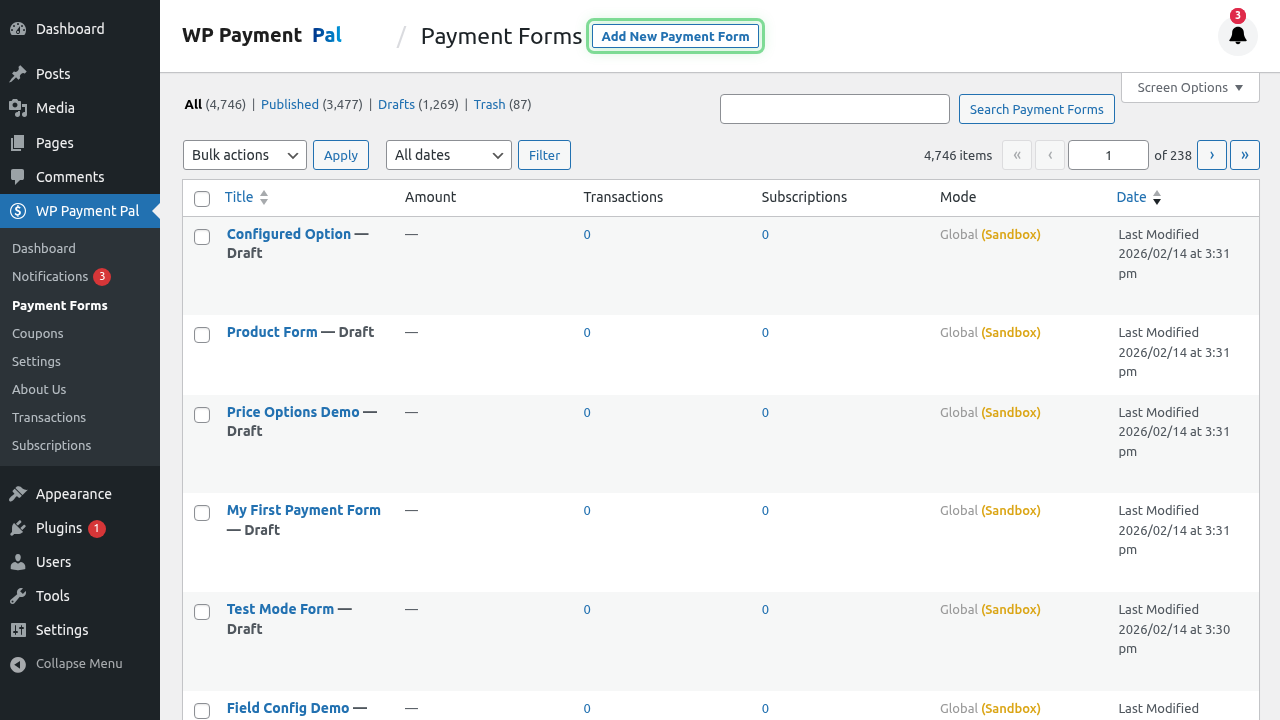The height and width of the screenshot is (720, 1280).
Task: Click the Collapse Menu arrow icon
Action: pyautogui.click(x=16, y=663)
